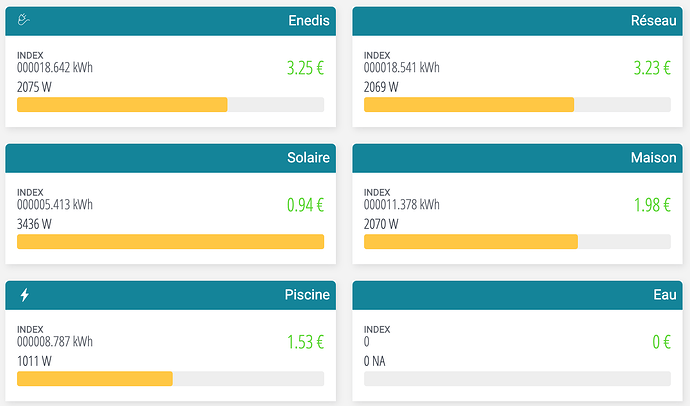
Task: Click the plug icon in Enedis header
Action: click(25, 20)
